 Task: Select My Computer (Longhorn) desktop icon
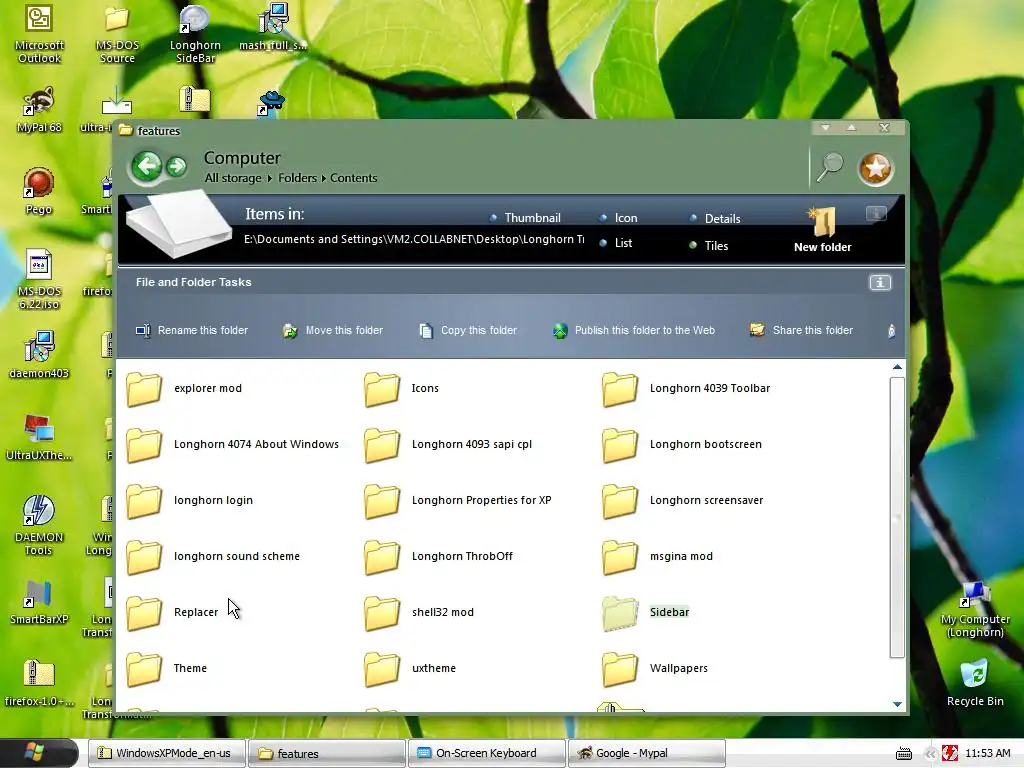(975, 609)
